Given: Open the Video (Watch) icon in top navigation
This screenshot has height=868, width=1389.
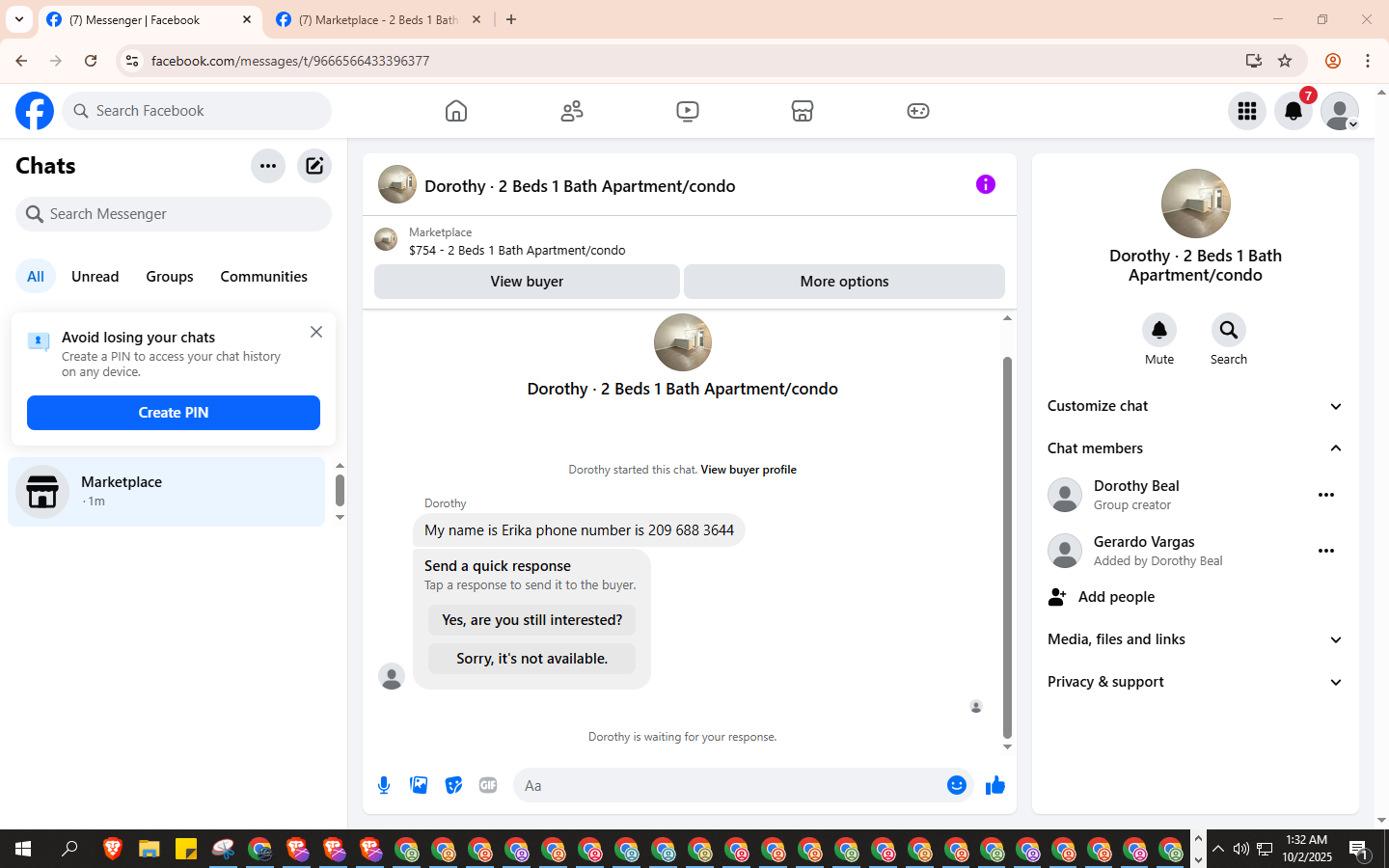Looking at the screenshot, I should [688, 111].
